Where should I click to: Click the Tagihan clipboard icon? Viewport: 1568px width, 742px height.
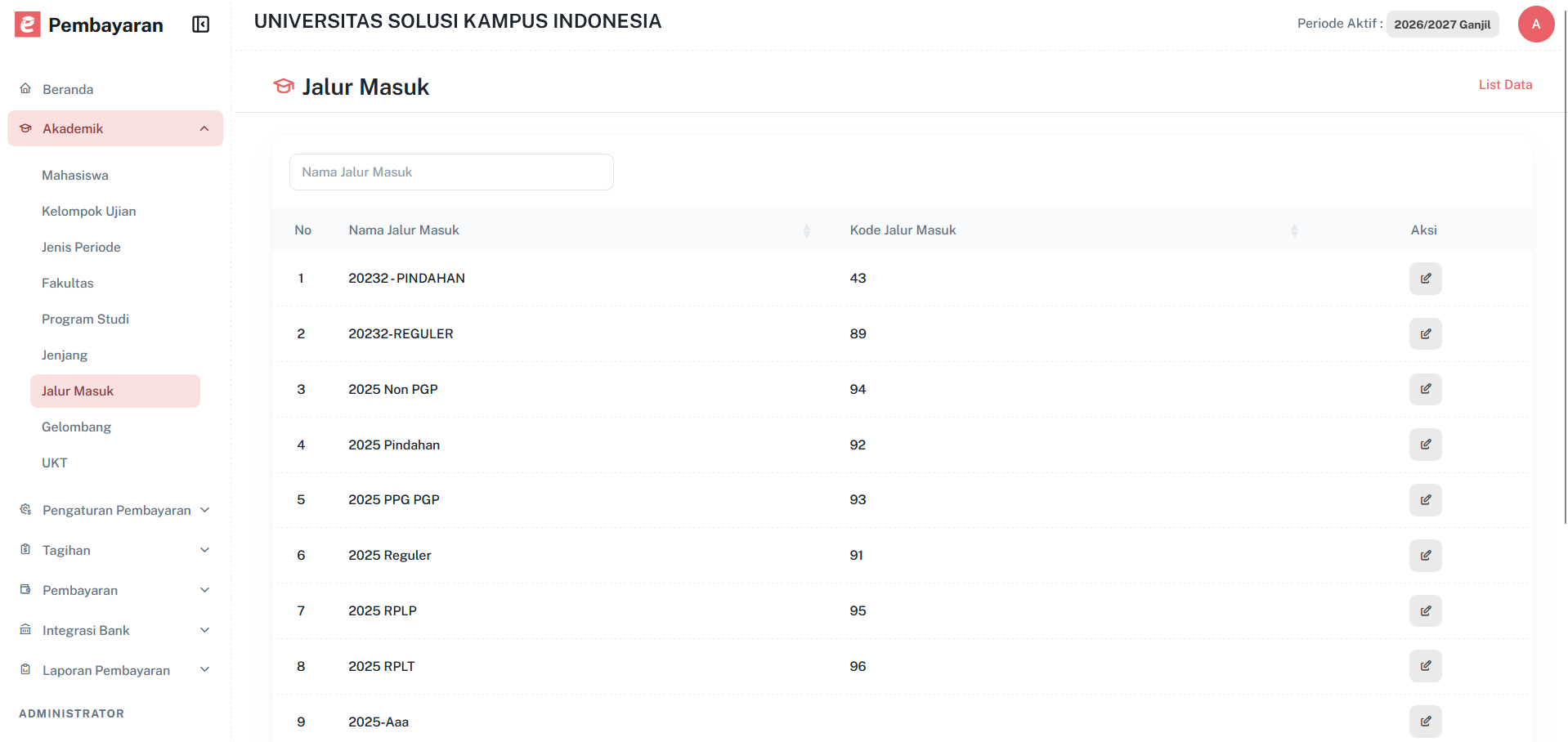(25, 549)
